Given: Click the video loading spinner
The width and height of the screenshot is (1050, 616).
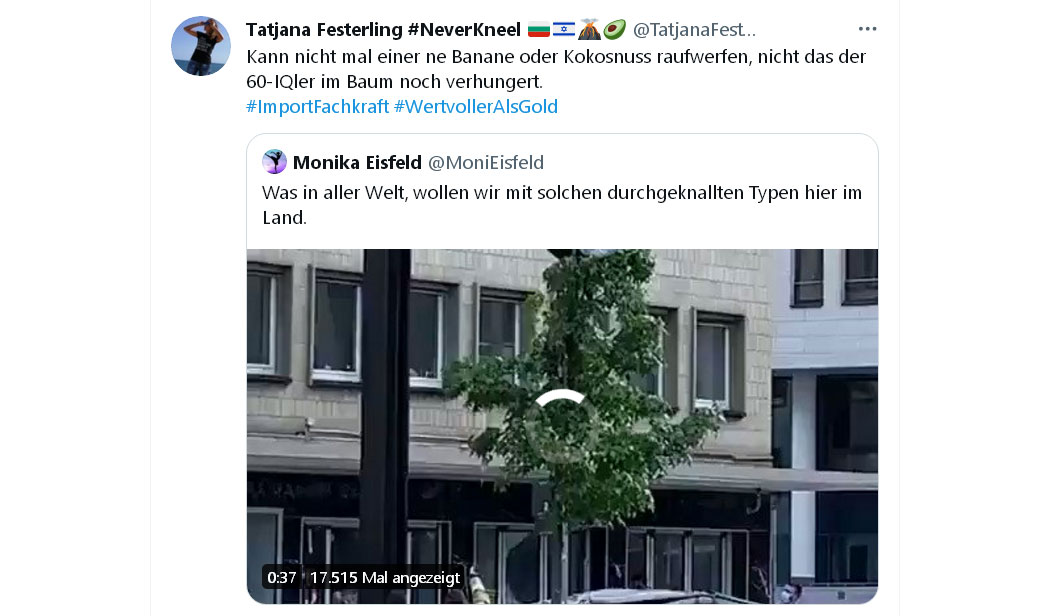Looking at the screenshot, I should tap(562, 426).
